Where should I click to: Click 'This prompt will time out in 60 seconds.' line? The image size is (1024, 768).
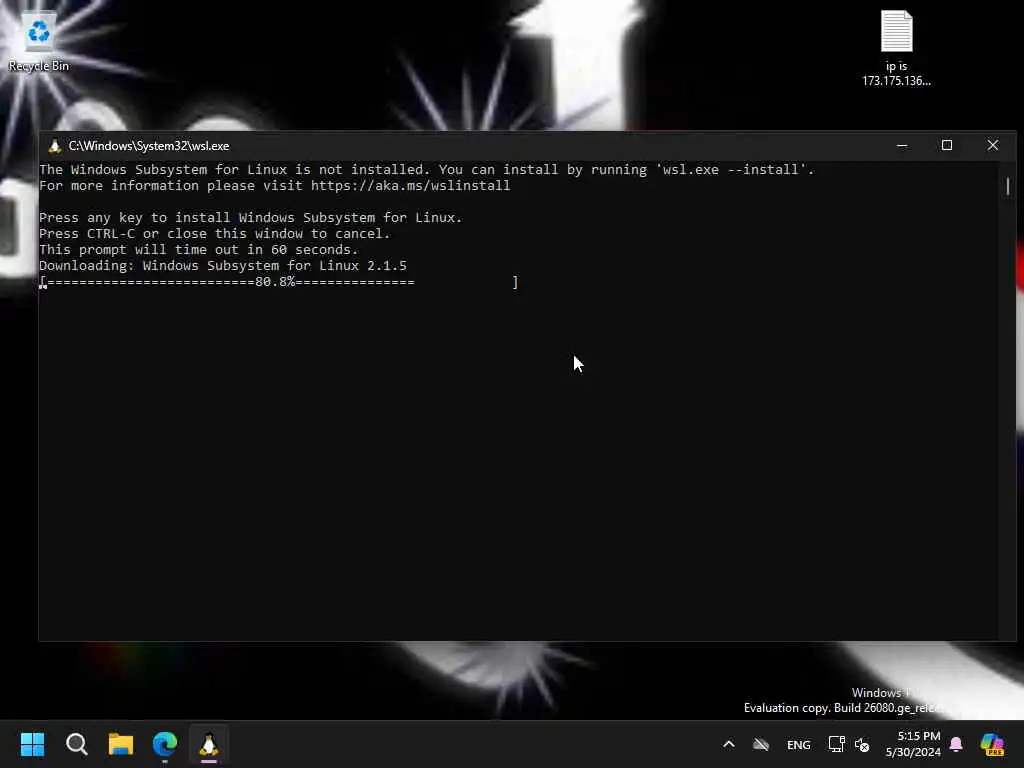pos(199,249)
